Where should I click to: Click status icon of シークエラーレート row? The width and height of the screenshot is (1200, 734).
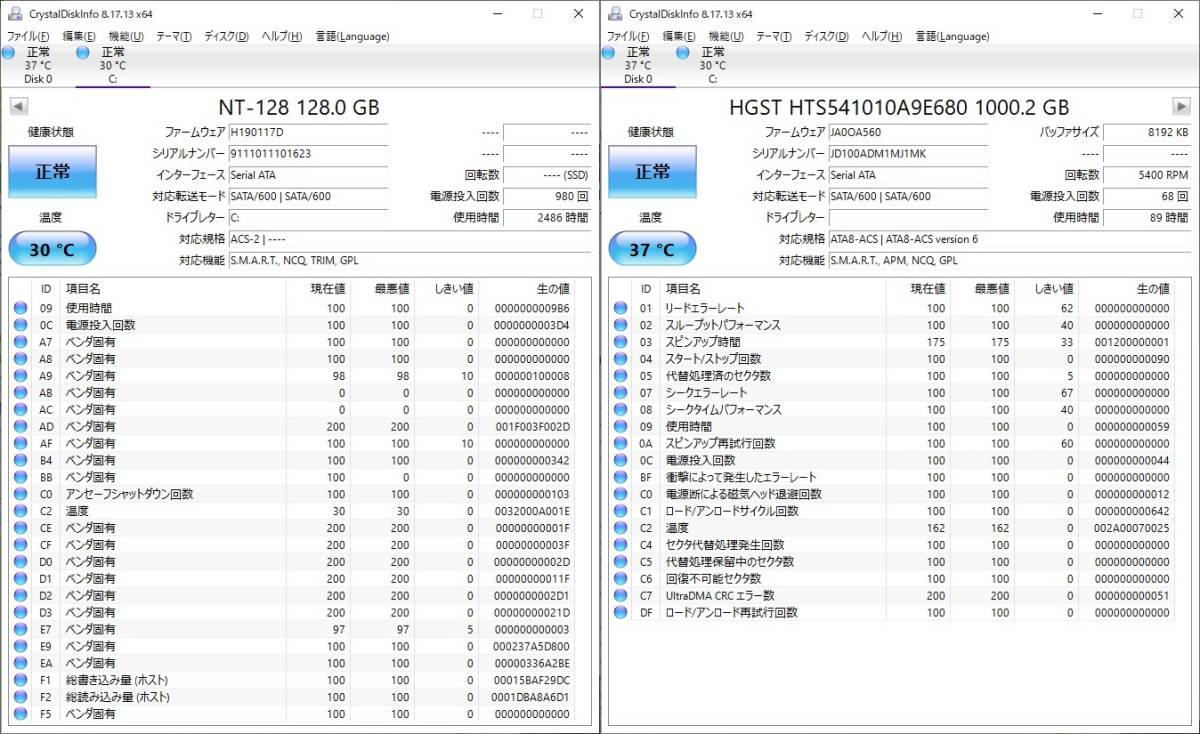tap(620, 393)
